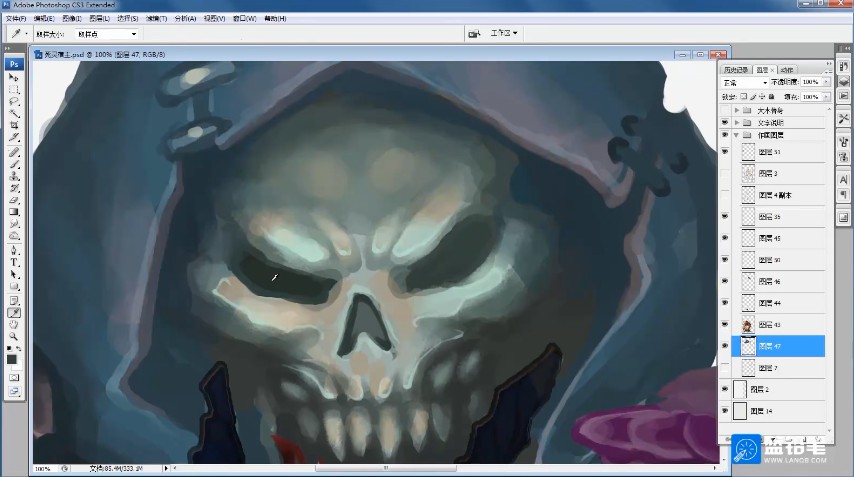Select the Clone Stamp tool

point(14,176)
